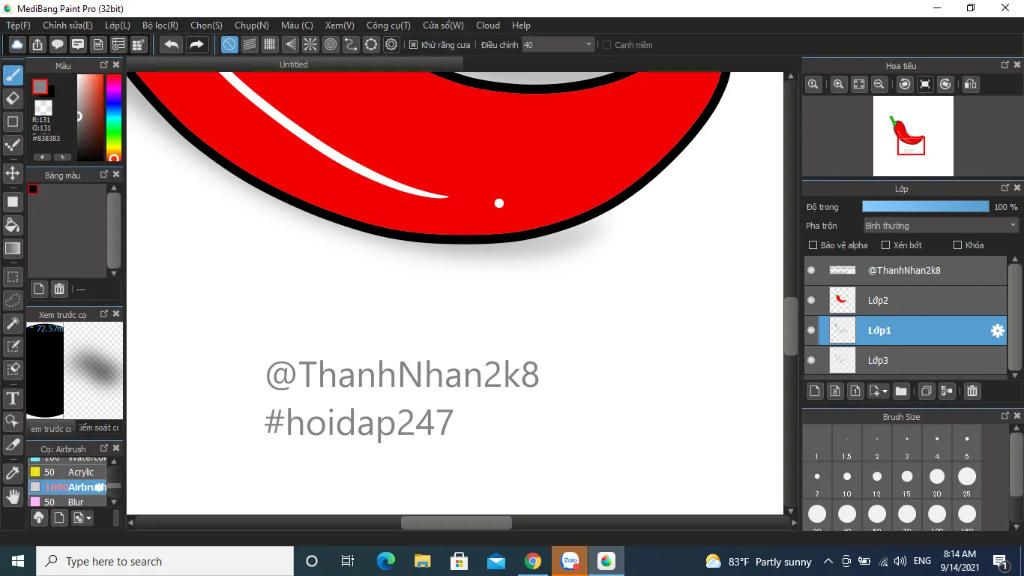Image resolution: width=1024 pixels, height=576 pixels.
Task: Select the Bucket fill tool
Action: pos(12,225)
